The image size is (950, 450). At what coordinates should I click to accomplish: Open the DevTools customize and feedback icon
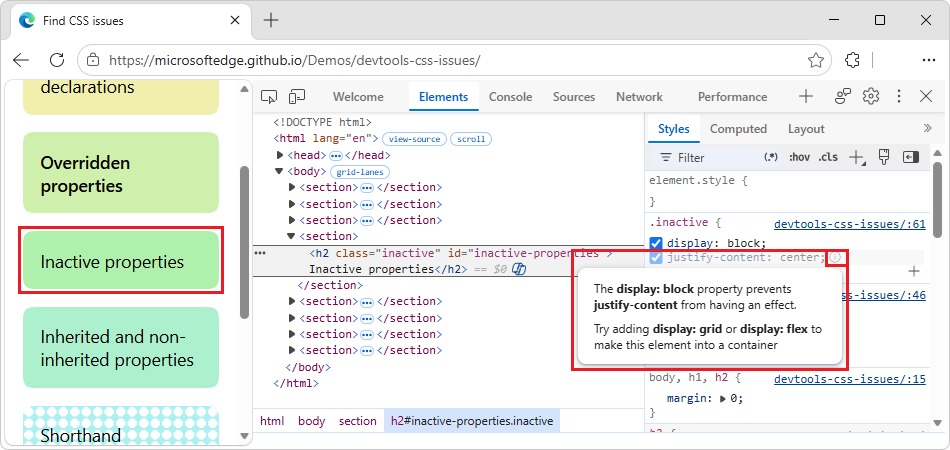pos(843,96)
